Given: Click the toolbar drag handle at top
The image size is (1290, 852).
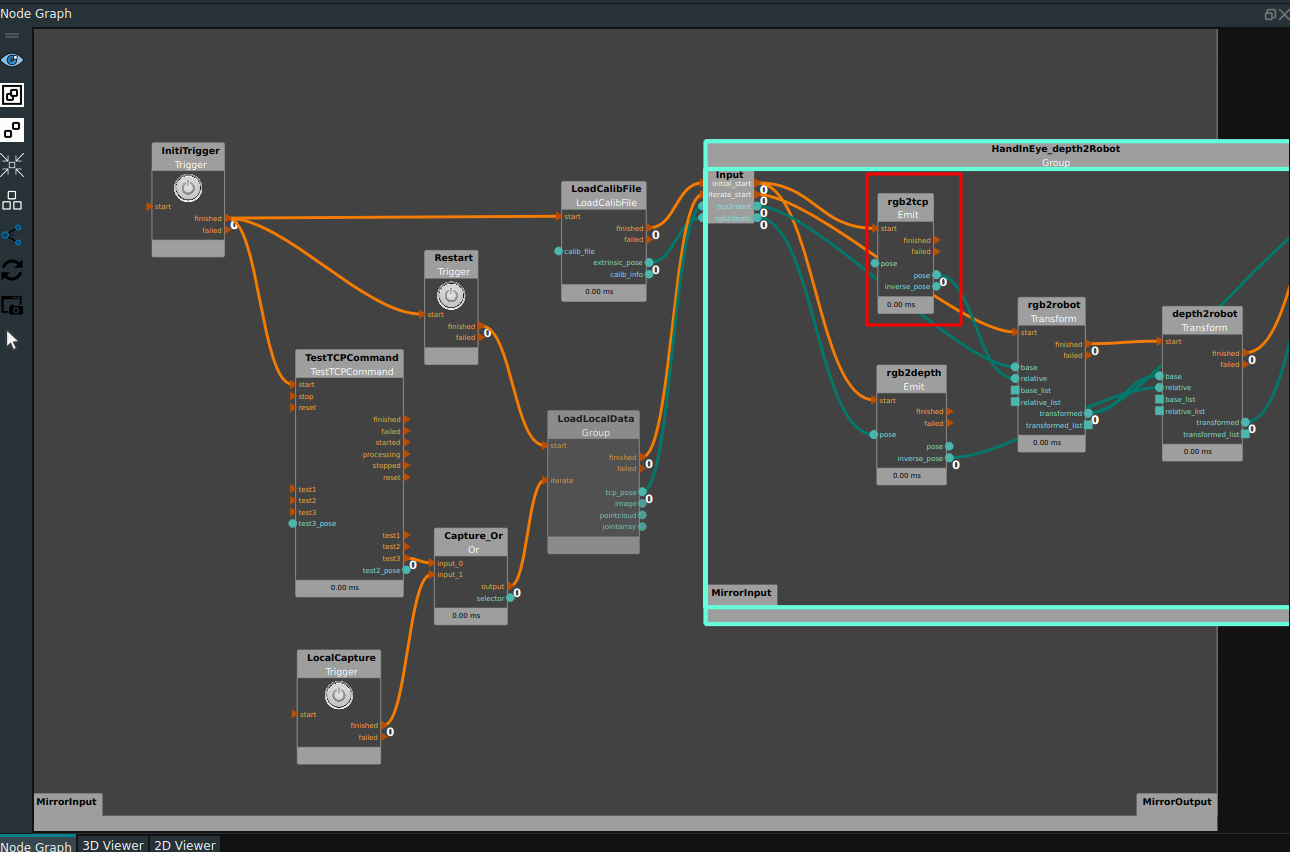Looking at the screenshot, I should pyautogui.click(x=12, y=36).
